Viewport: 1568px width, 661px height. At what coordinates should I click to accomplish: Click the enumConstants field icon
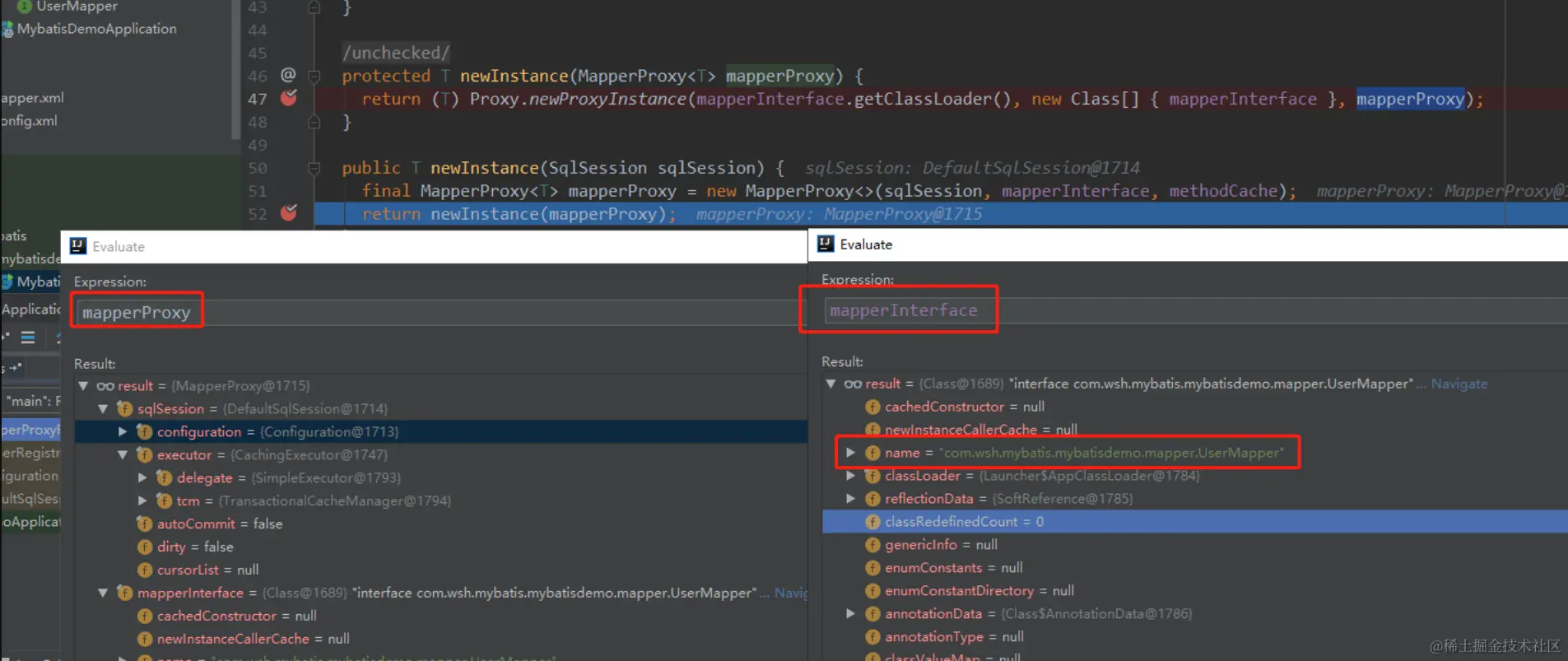click(x=872, y=568)
